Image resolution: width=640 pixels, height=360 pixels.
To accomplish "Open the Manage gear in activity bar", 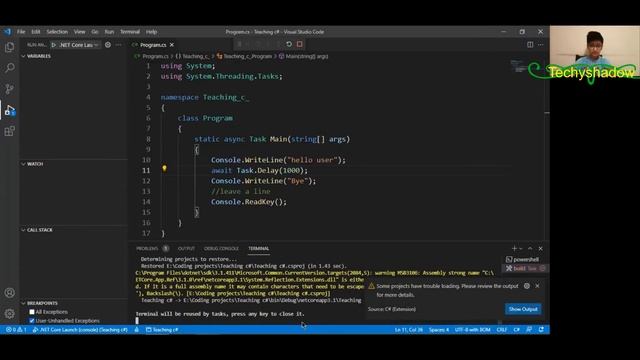I will 9,313.
